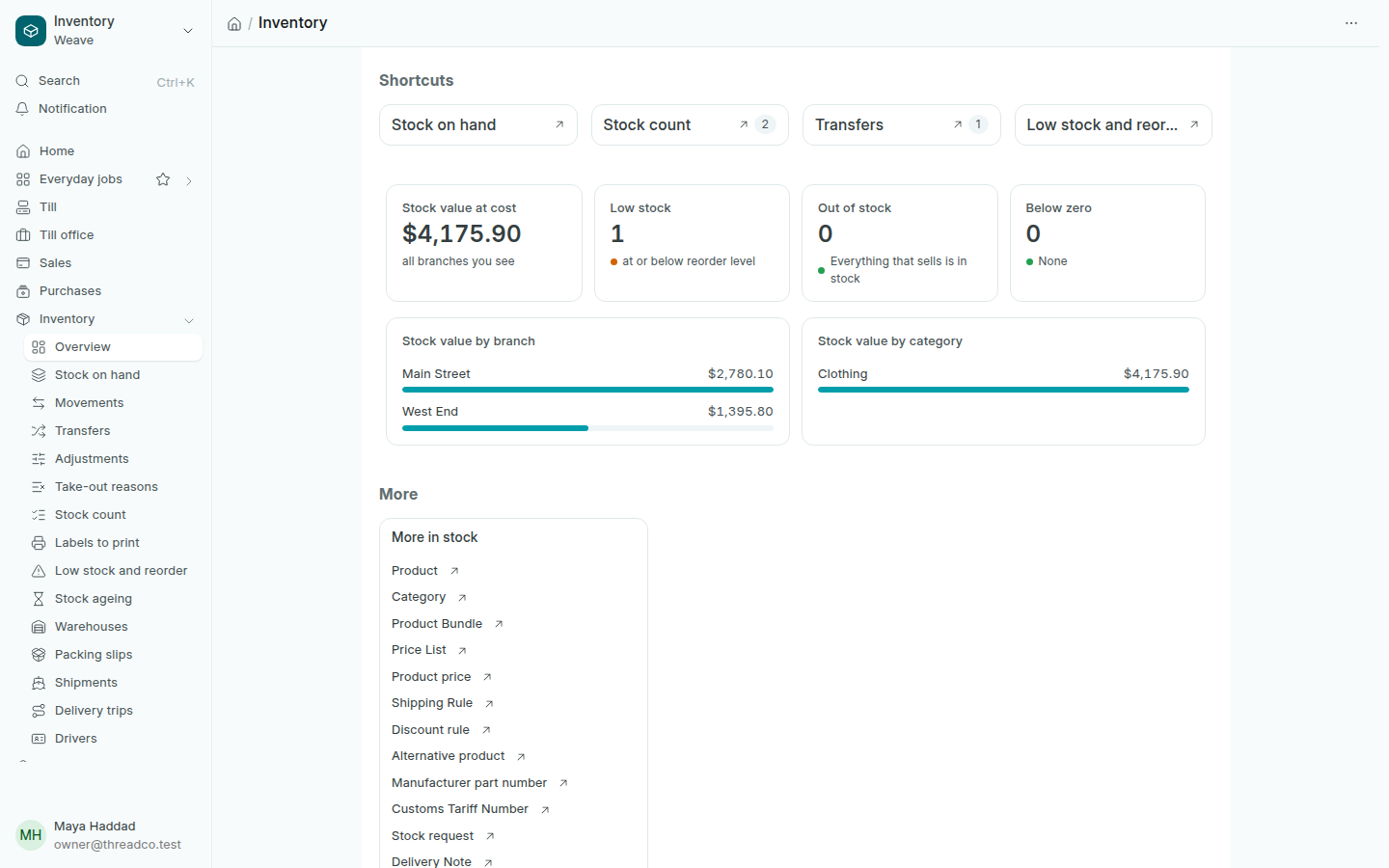Click the Adjustments sliders icon
Viewport: 1389px width, 868px height.
pyautogui.click(x=39, y=459)
